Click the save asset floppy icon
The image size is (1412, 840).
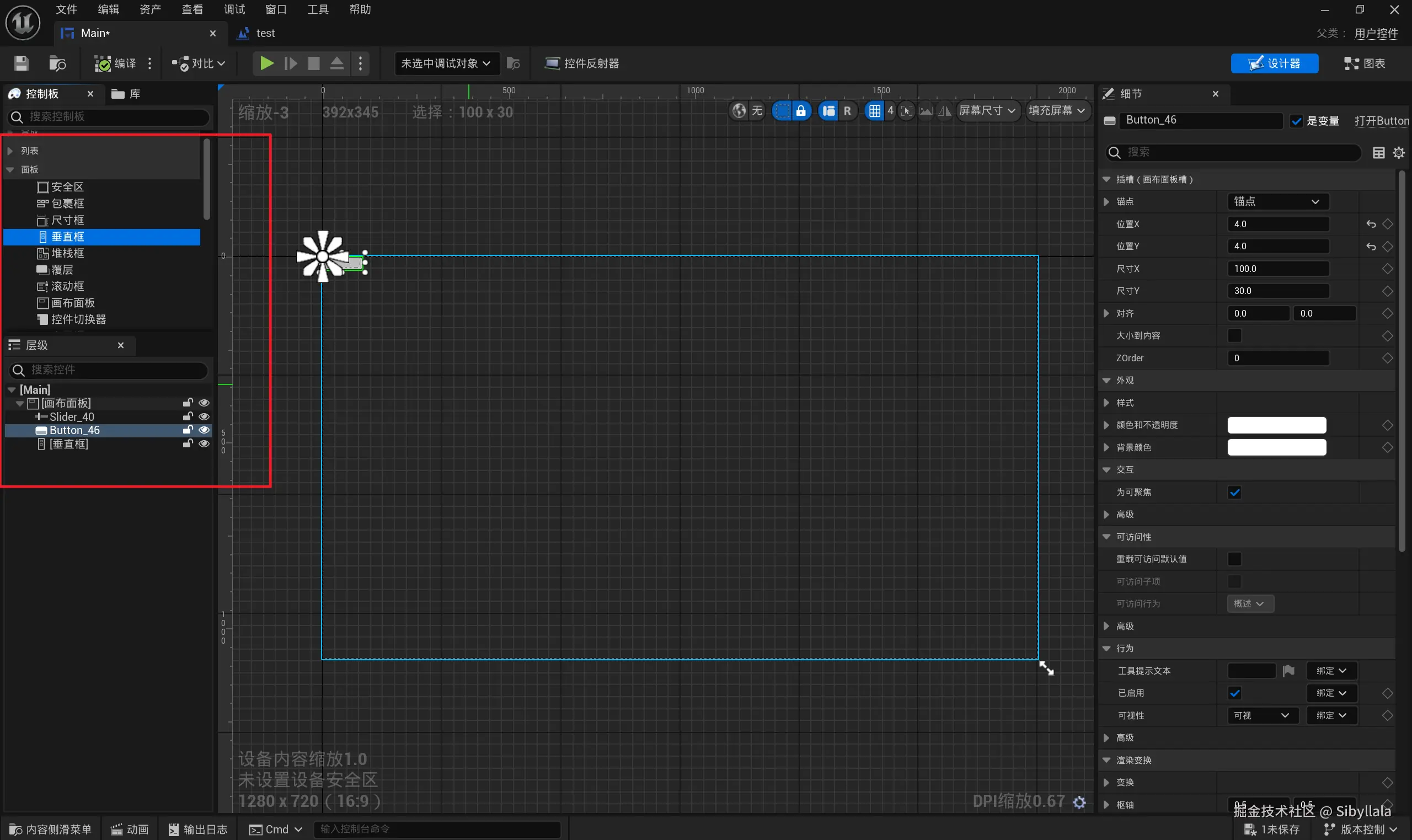(x=21, y=63)
